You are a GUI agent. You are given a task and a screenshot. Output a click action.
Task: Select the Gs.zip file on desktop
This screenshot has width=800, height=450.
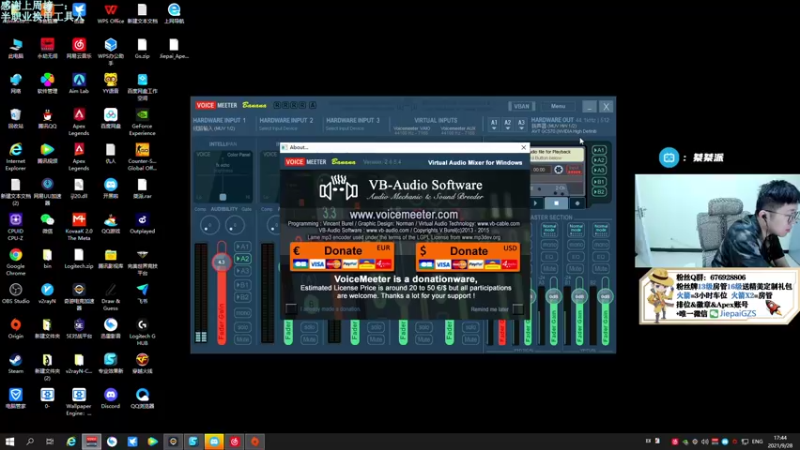[x=142, y=48]
